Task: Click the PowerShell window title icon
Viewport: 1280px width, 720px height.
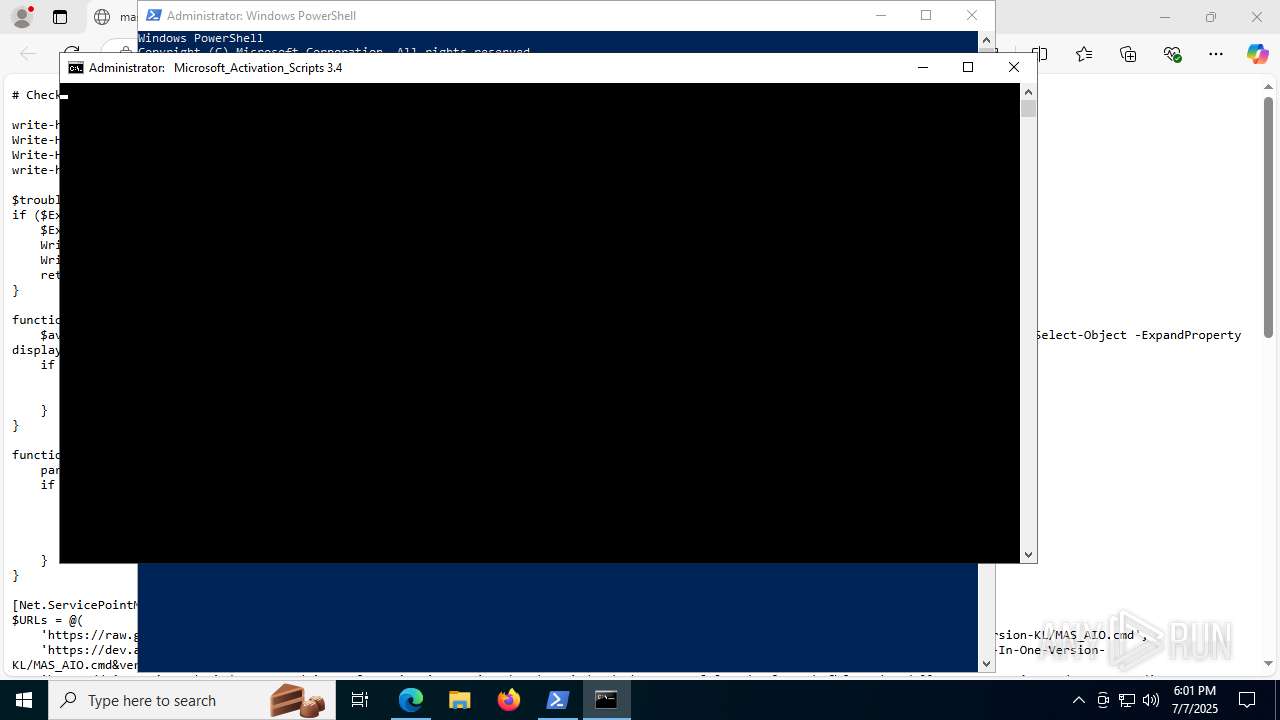Action: 153,15
